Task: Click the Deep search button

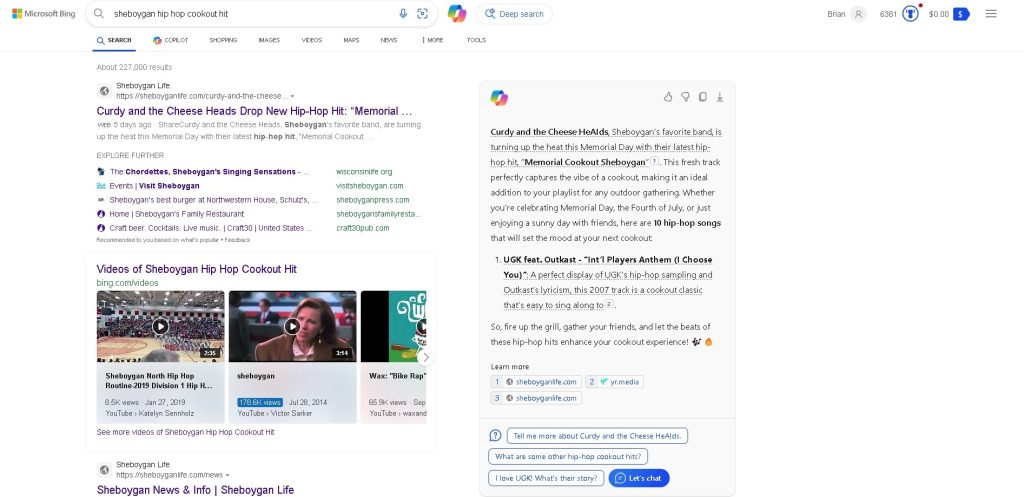Action: 515,14
